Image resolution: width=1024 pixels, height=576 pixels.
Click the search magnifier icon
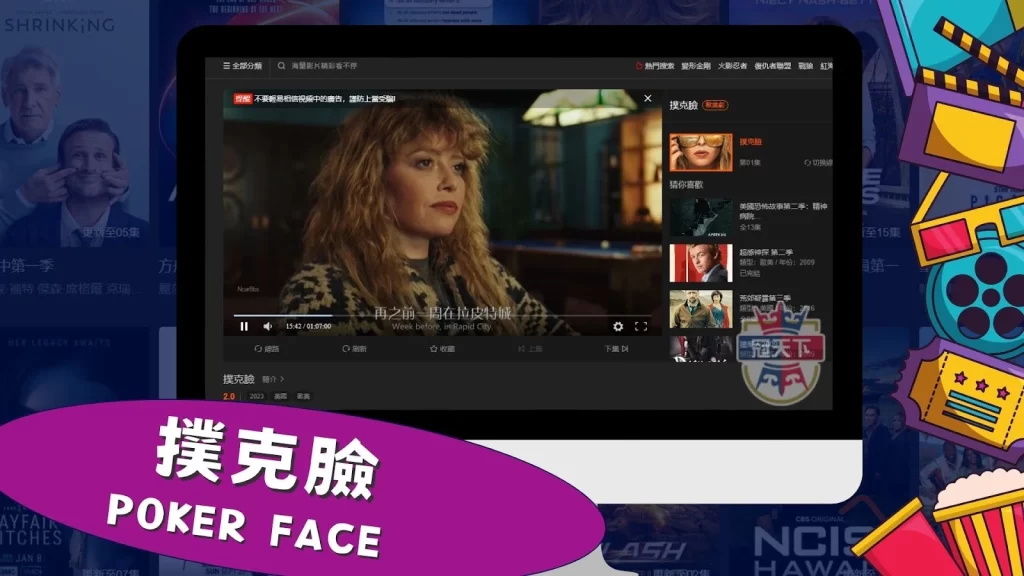[282, 66]
